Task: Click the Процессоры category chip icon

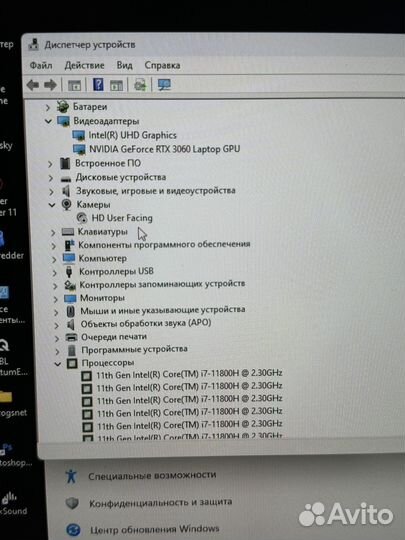Action: tap(72, 363)
